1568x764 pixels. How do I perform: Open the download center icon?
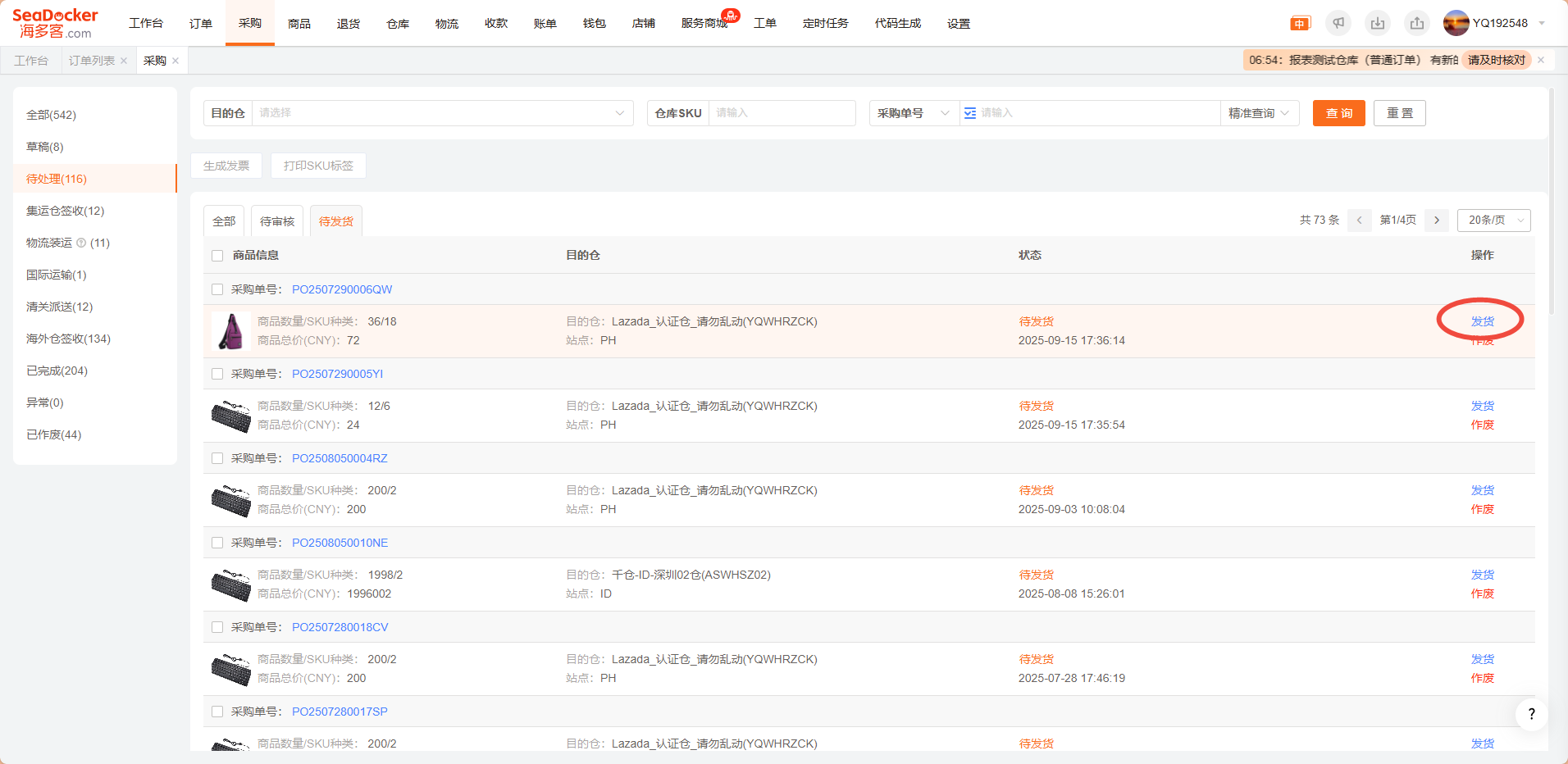1378,23
